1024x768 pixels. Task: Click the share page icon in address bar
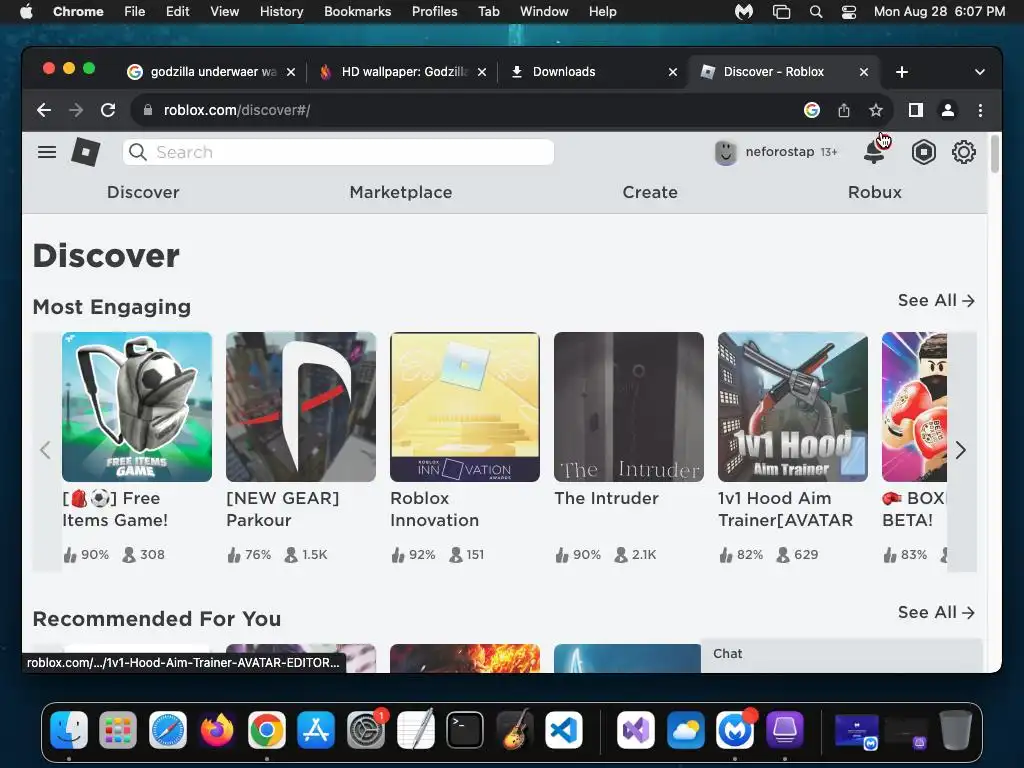pyautogui.click(x=844, y=110)
